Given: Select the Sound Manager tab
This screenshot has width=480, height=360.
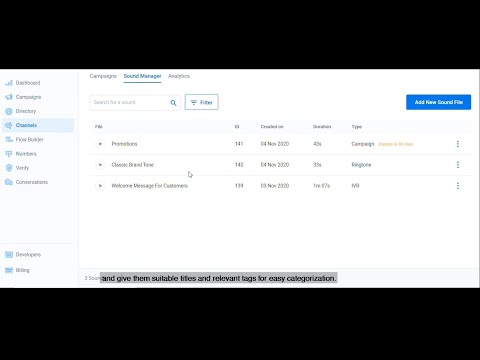Looking at the screenshot, I should pyautogui.click(x=142, y=76).
